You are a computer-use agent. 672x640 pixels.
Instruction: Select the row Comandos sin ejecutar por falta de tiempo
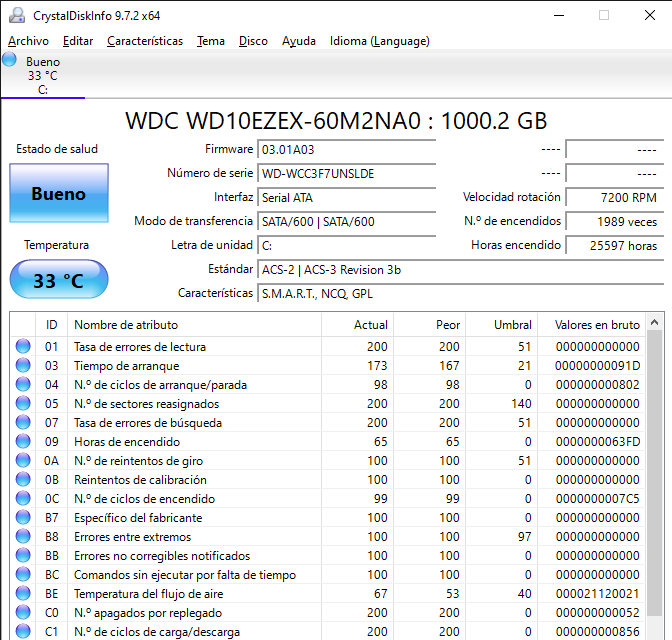coord(328,574)
